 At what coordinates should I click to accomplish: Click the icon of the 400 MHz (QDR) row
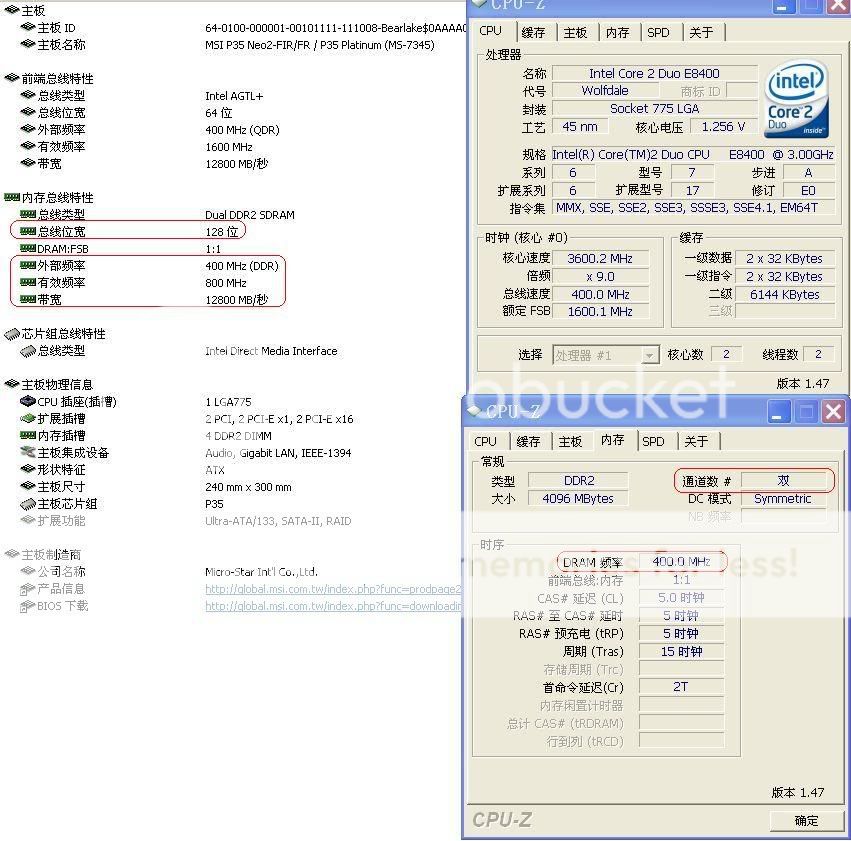point(28,129)
